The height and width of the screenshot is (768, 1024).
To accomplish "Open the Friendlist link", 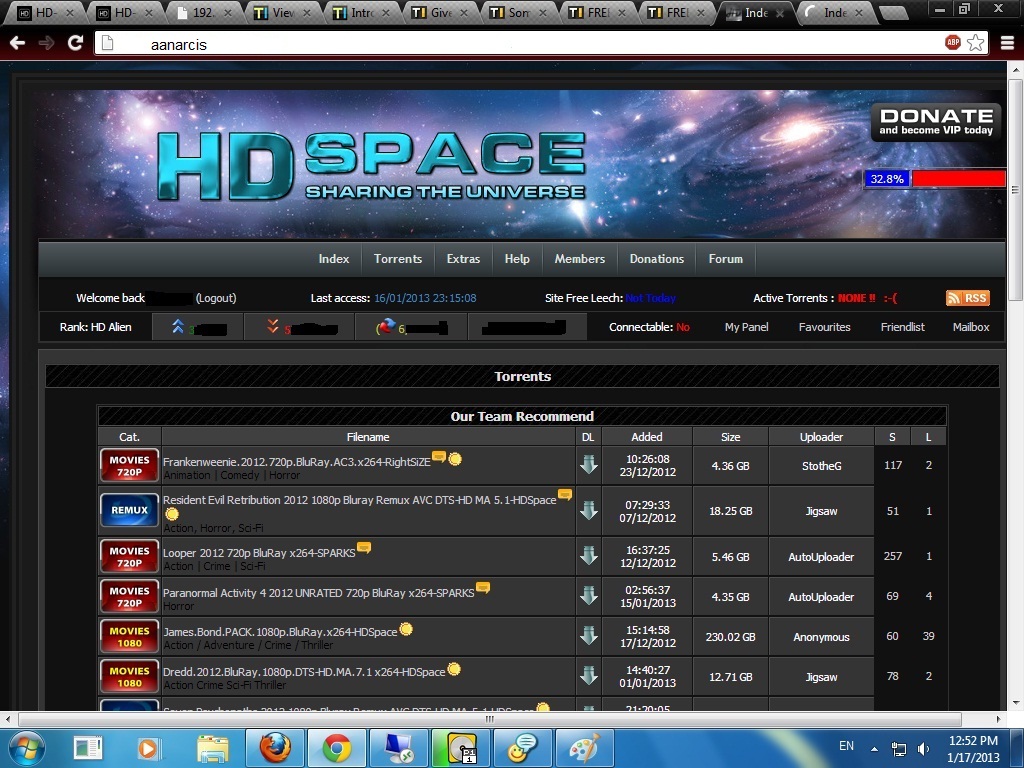I will [903, 327].
